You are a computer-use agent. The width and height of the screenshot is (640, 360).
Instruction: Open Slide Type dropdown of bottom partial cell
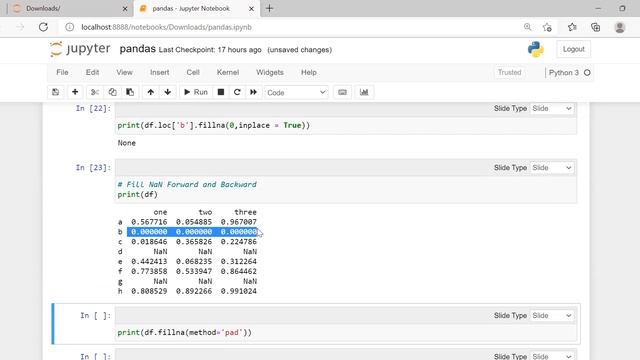(551, 356)
